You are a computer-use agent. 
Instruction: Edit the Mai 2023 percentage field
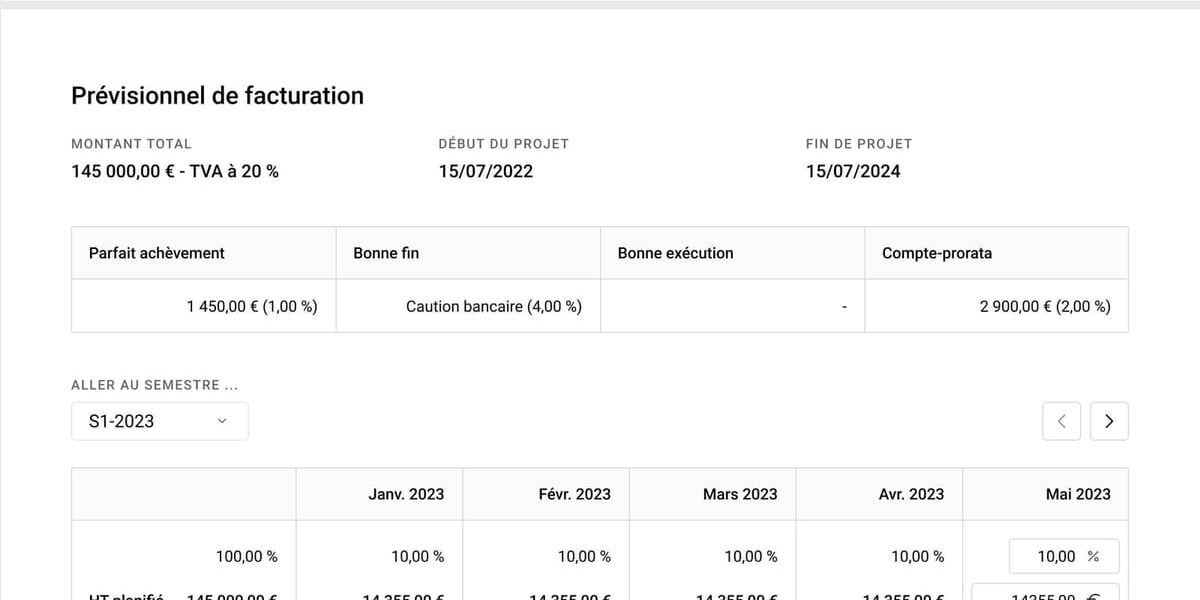point(1056,556)
